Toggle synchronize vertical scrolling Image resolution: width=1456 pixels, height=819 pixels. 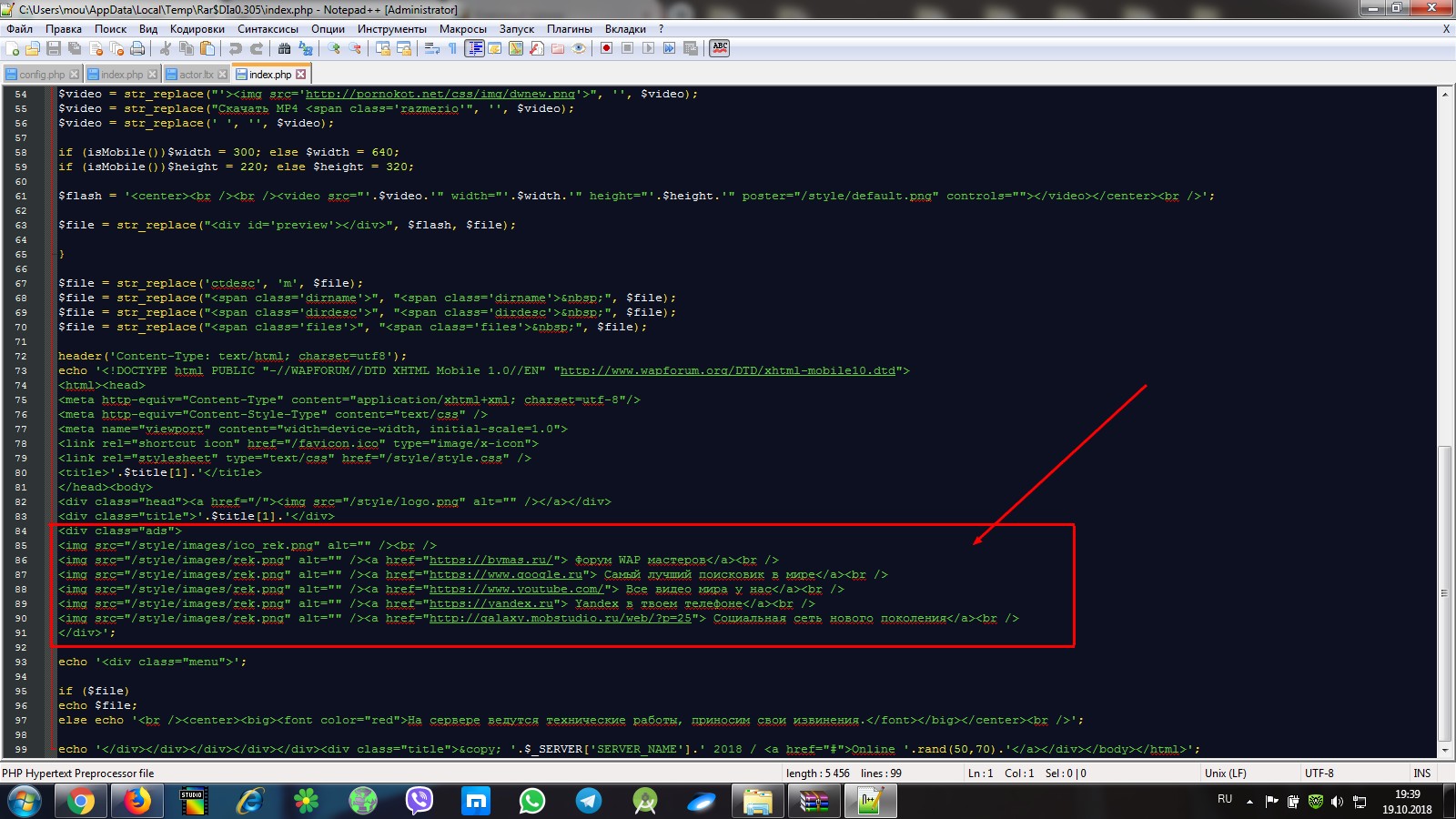tap(383, 48)
